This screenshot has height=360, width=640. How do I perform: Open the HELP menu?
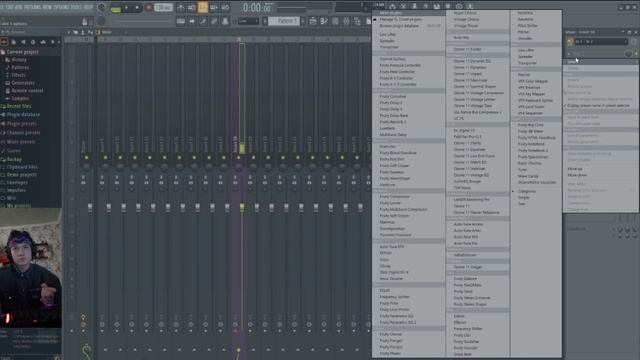[x=89, y=7]
